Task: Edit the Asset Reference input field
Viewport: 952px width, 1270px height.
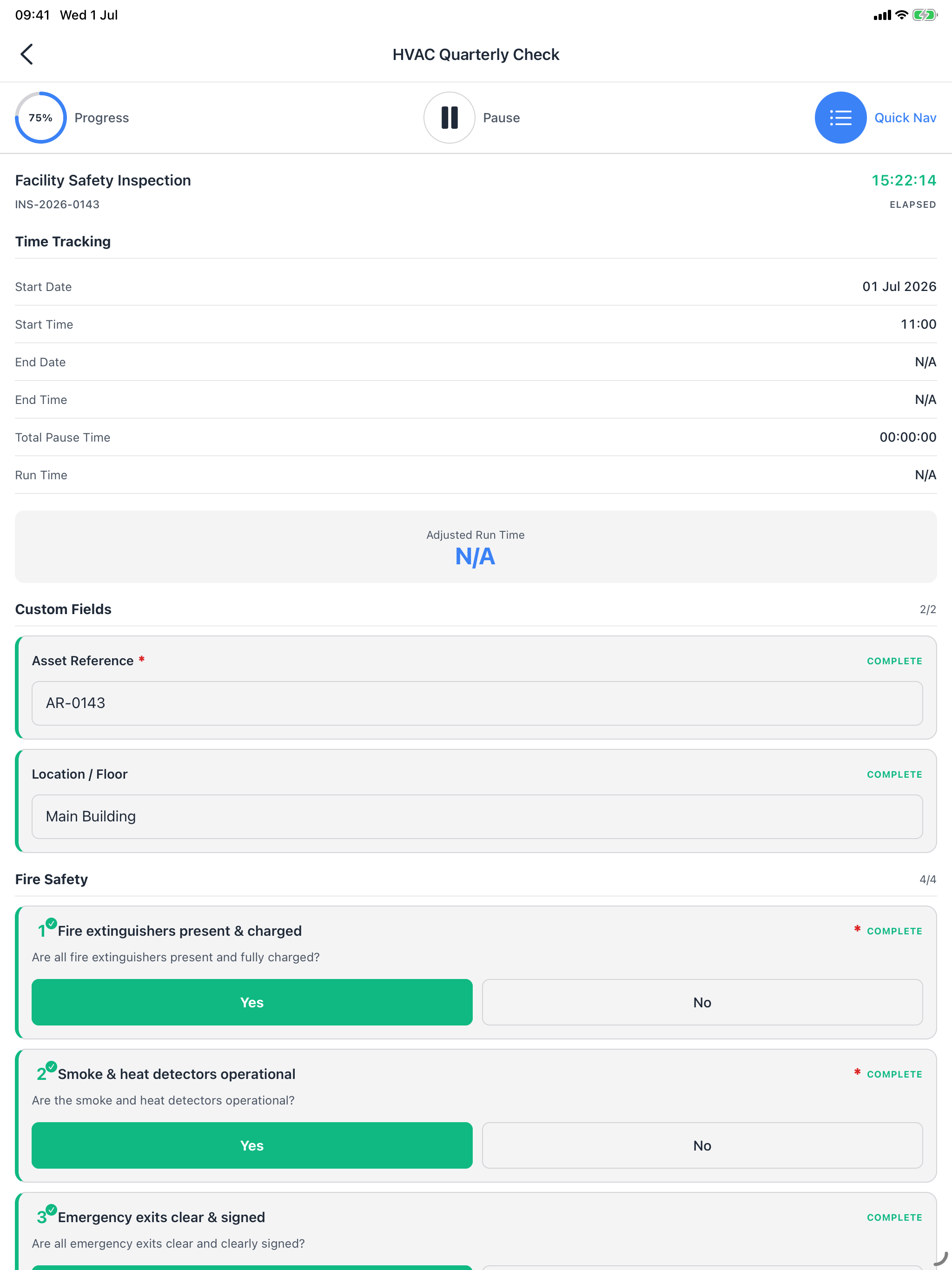Action: coord(477,703)
